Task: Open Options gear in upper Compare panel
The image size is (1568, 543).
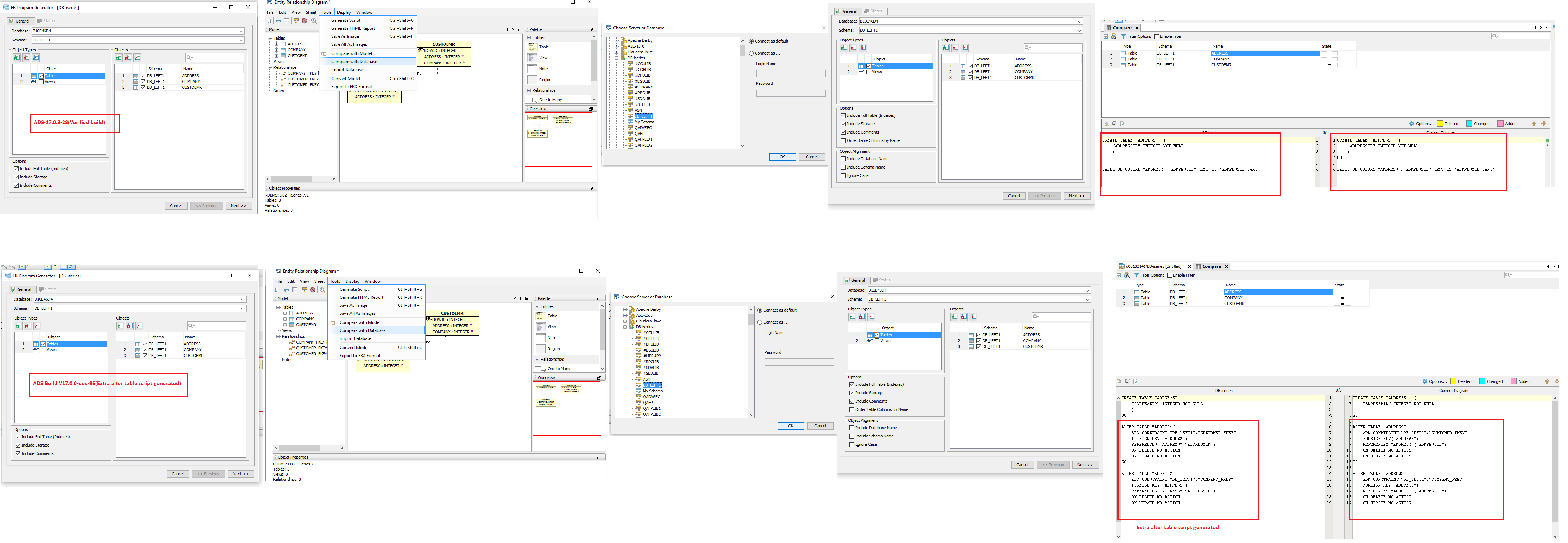Action: 1412,124
